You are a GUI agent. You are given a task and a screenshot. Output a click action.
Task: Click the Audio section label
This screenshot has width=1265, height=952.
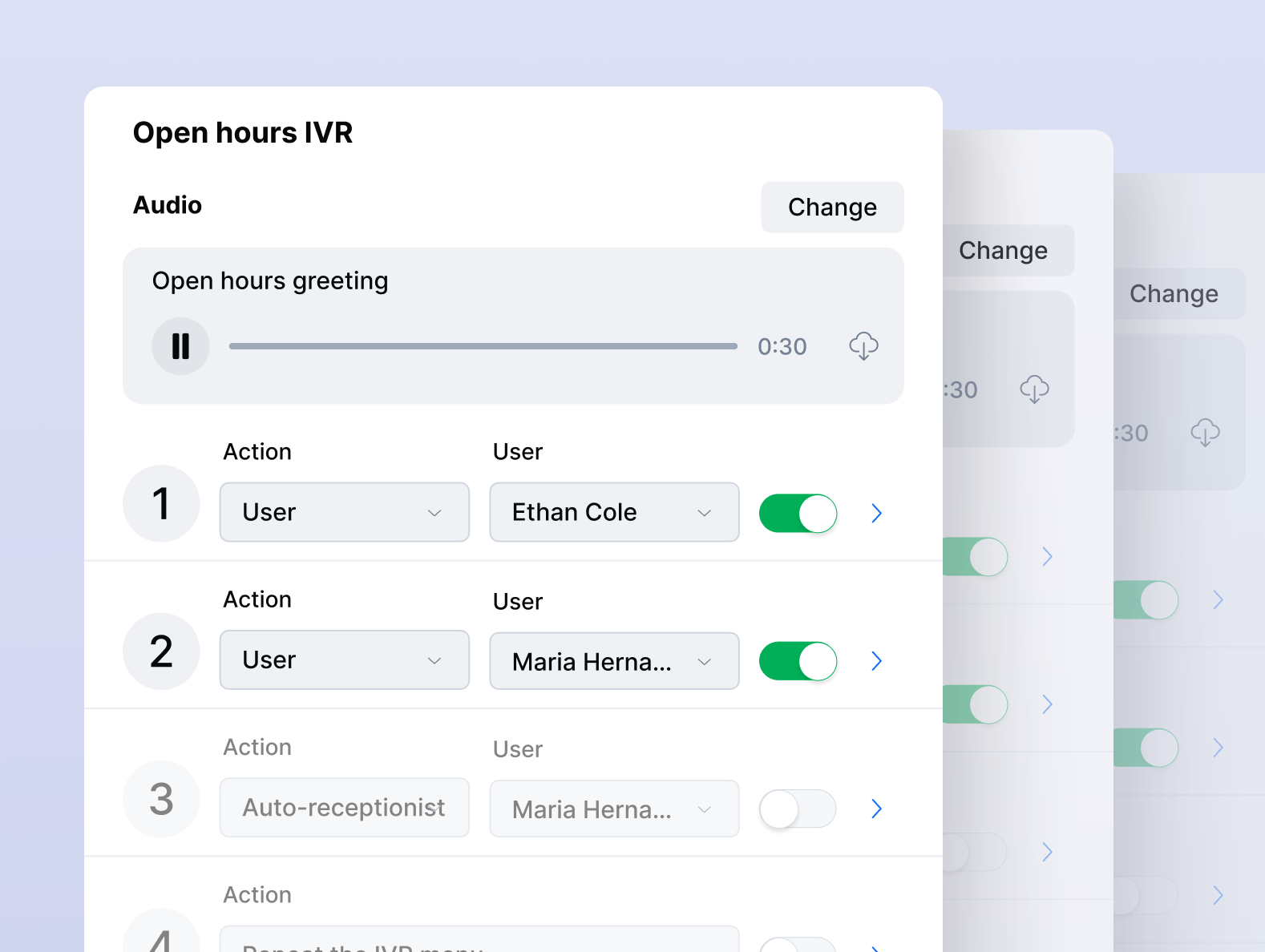pos(168,204)
